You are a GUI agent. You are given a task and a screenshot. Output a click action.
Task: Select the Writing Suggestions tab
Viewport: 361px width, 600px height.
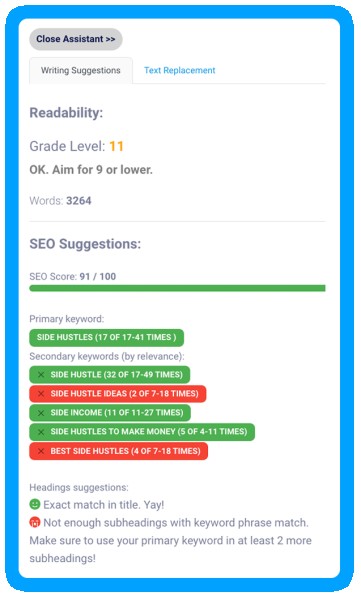[81, 70]
